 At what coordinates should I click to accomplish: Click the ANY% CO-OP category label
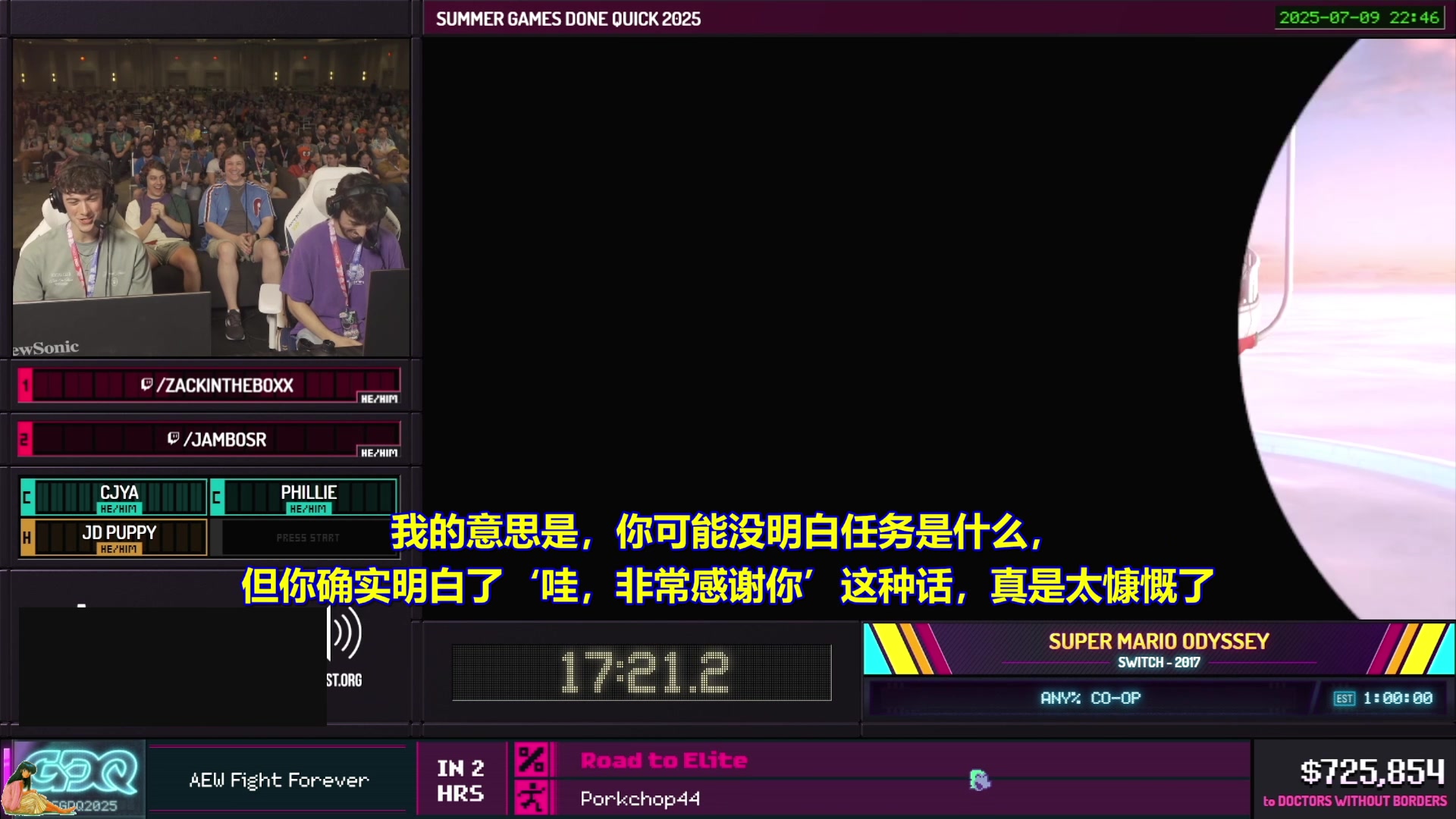[1090, 698]
